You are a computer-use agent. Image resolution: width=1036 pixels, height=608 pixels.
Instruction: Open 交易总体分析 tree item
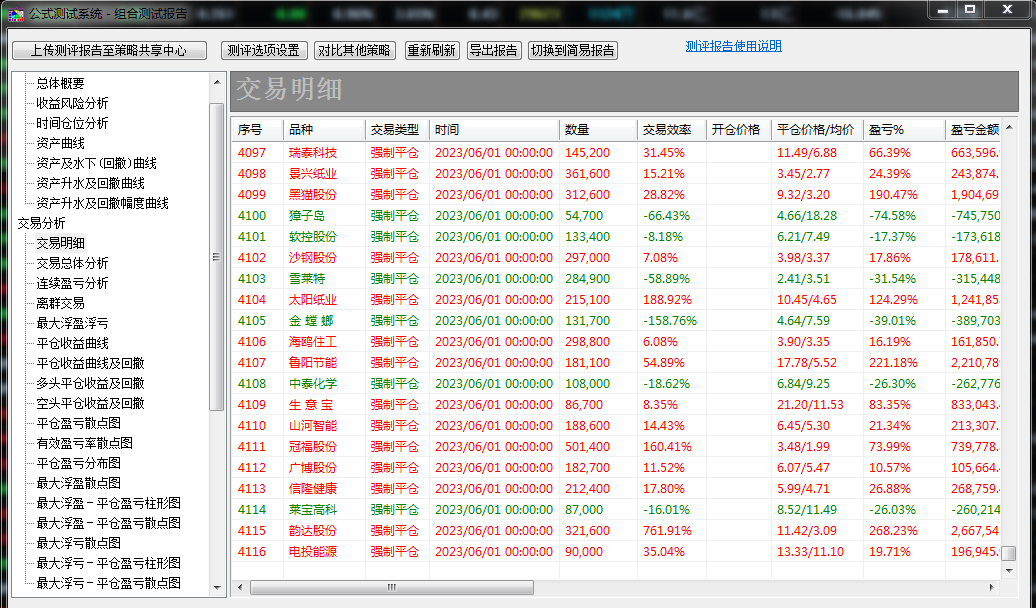pos(72,263)
